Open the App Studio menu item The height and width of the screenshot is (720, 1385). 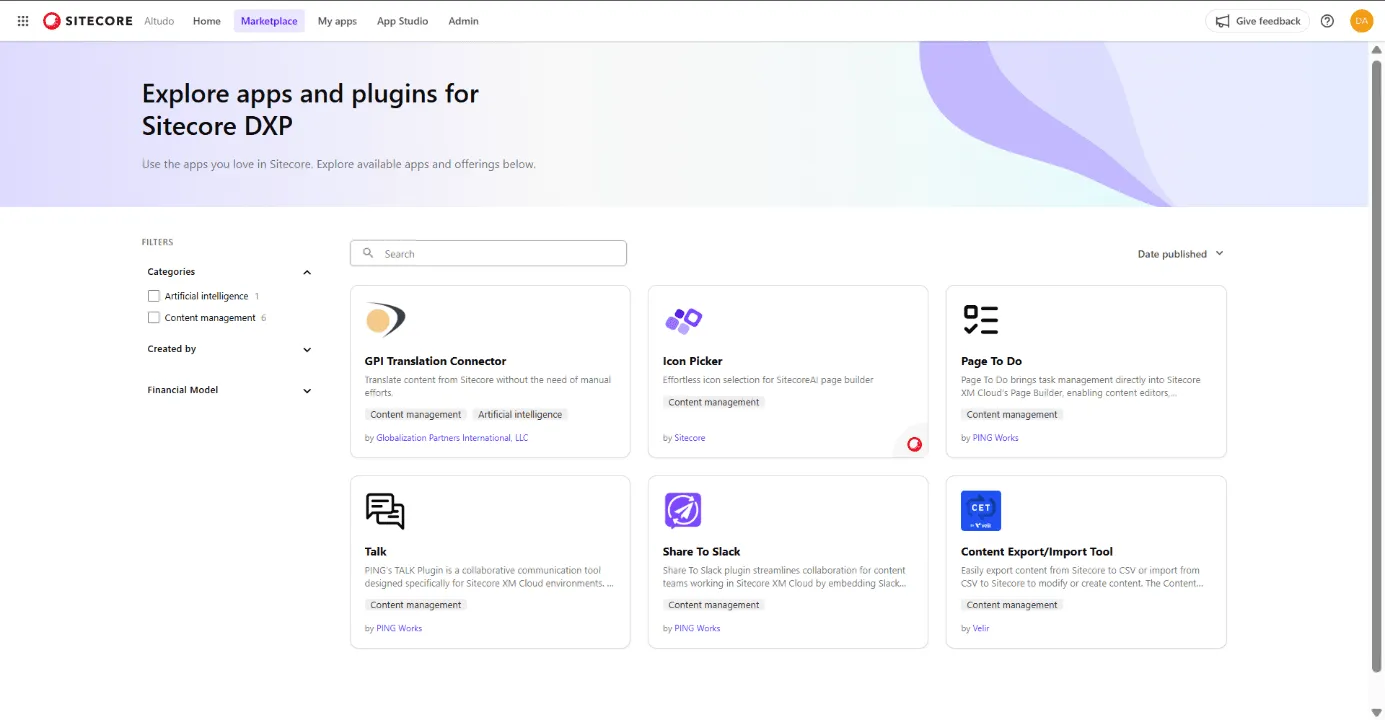click(x=402, y=20)
